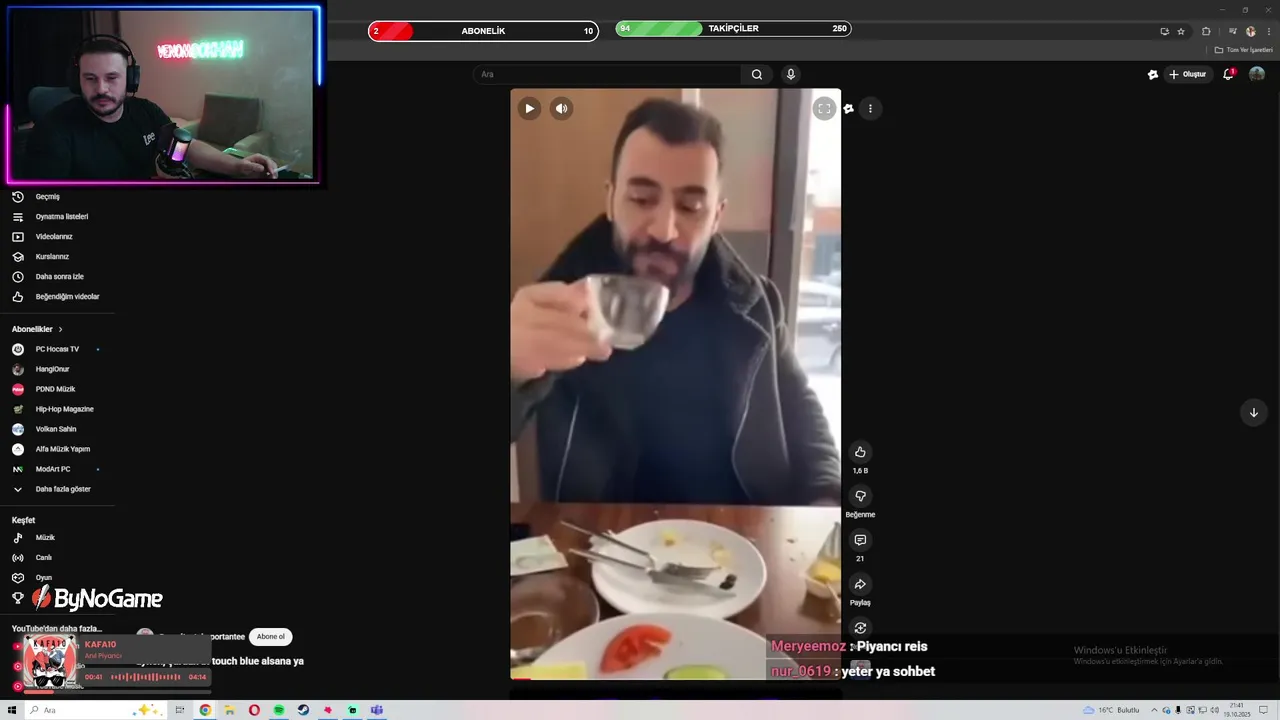Click the Shorts video progress bar
The image size is (1280, 720).
[x=675, y=679]
